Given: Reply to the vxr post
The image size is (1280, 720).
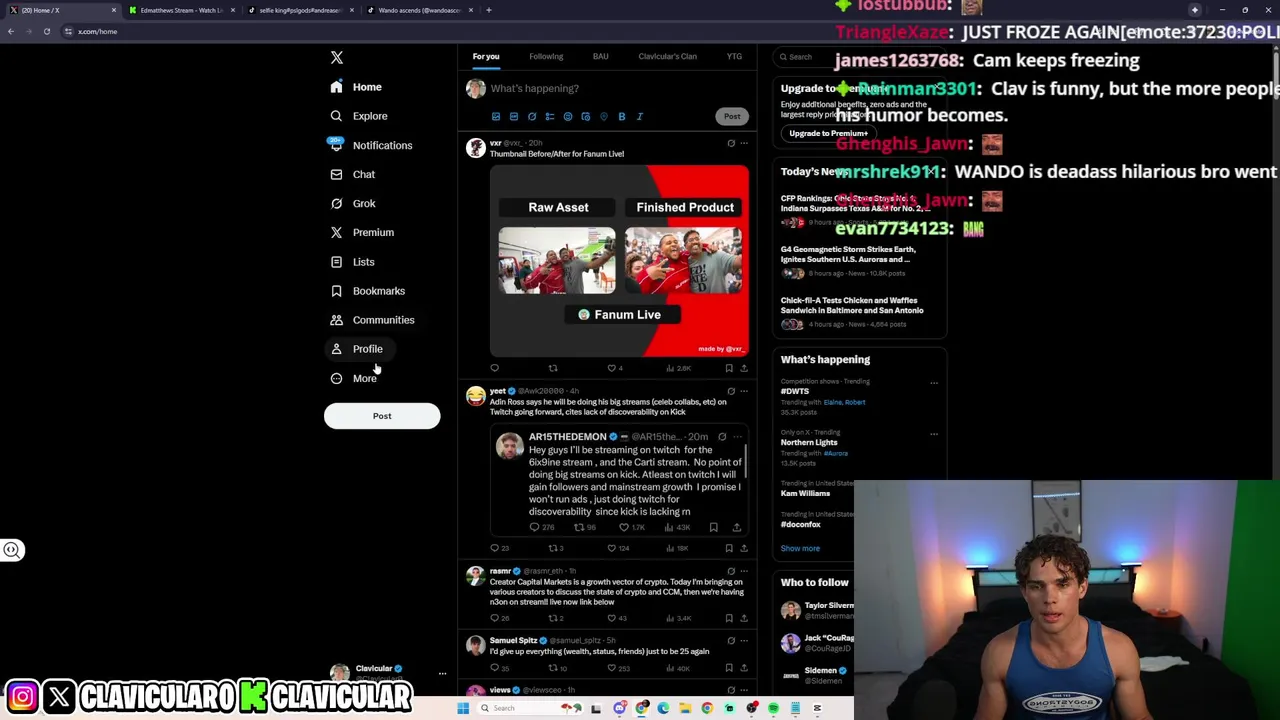Looking at the screenshot, I should tap(494, 368).
